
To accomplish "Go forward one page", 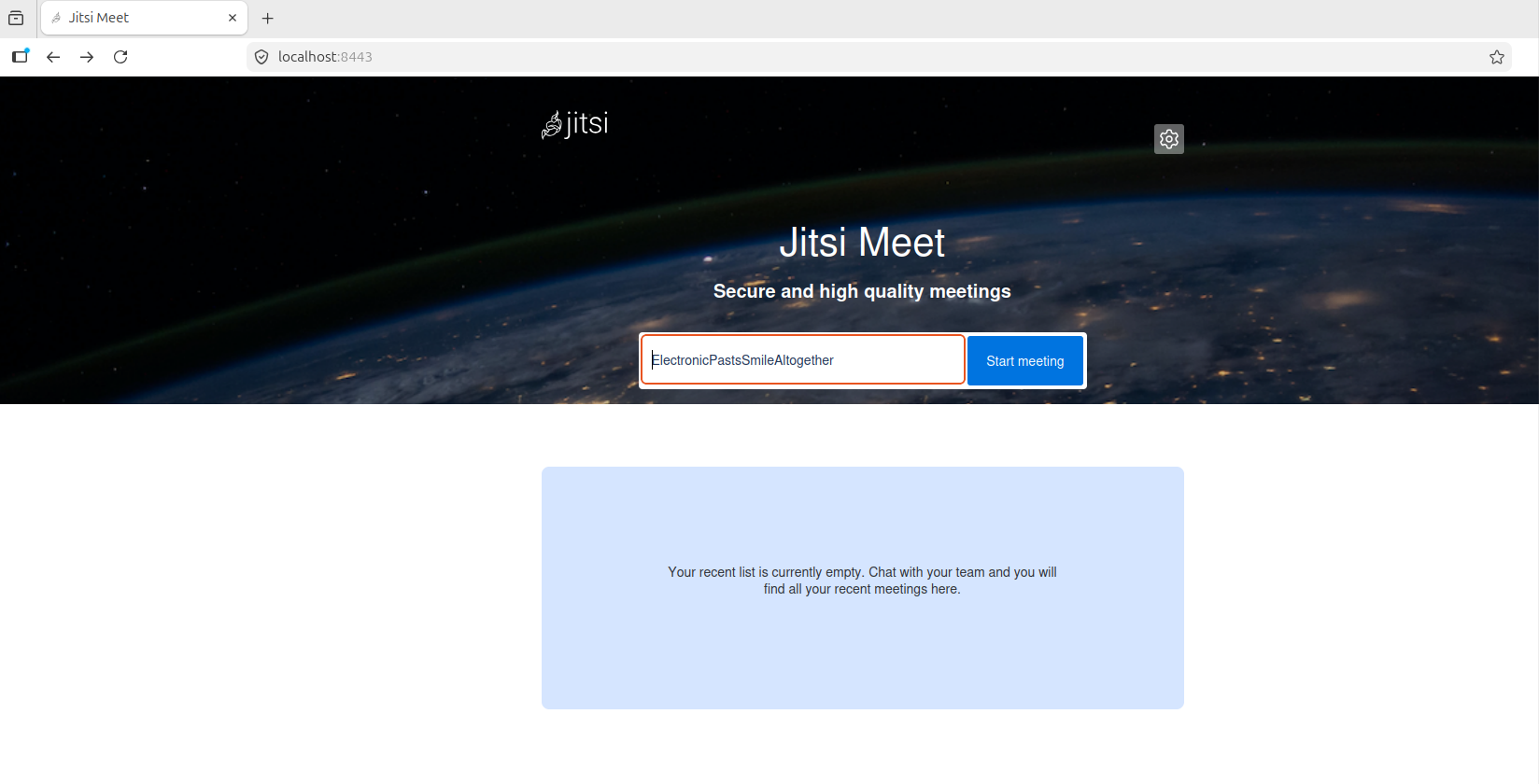I will tap(87, 57).
